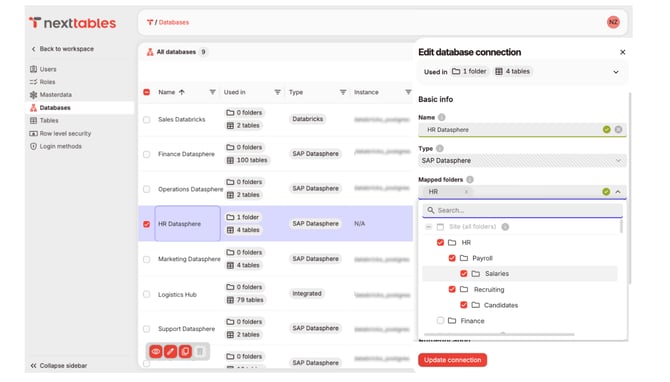Viewport: 670px width, 382px height.
Task: Collapse the sidebar
Action: 59,366
